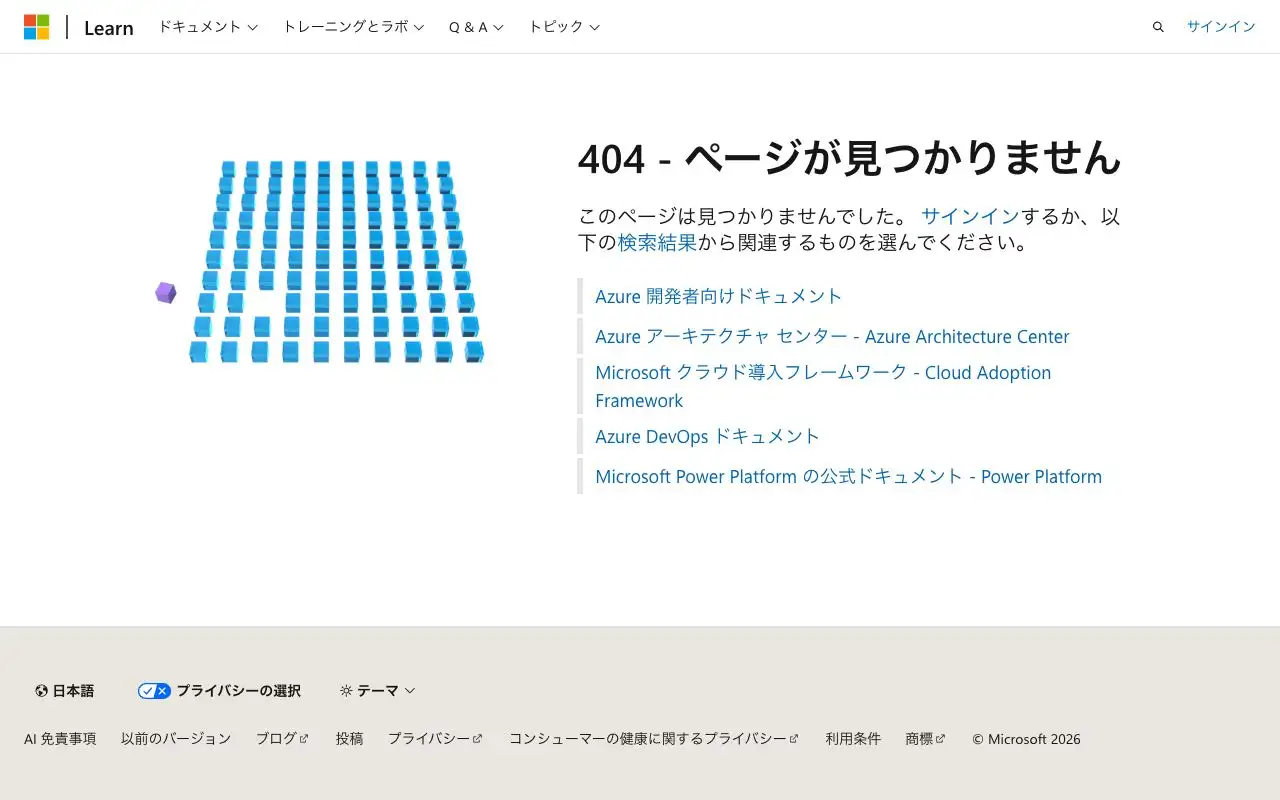The width and height of the screenshot is (1280, 800).
Task: Expand the トレーニングとラボ menu
Action: coord(353,27)
